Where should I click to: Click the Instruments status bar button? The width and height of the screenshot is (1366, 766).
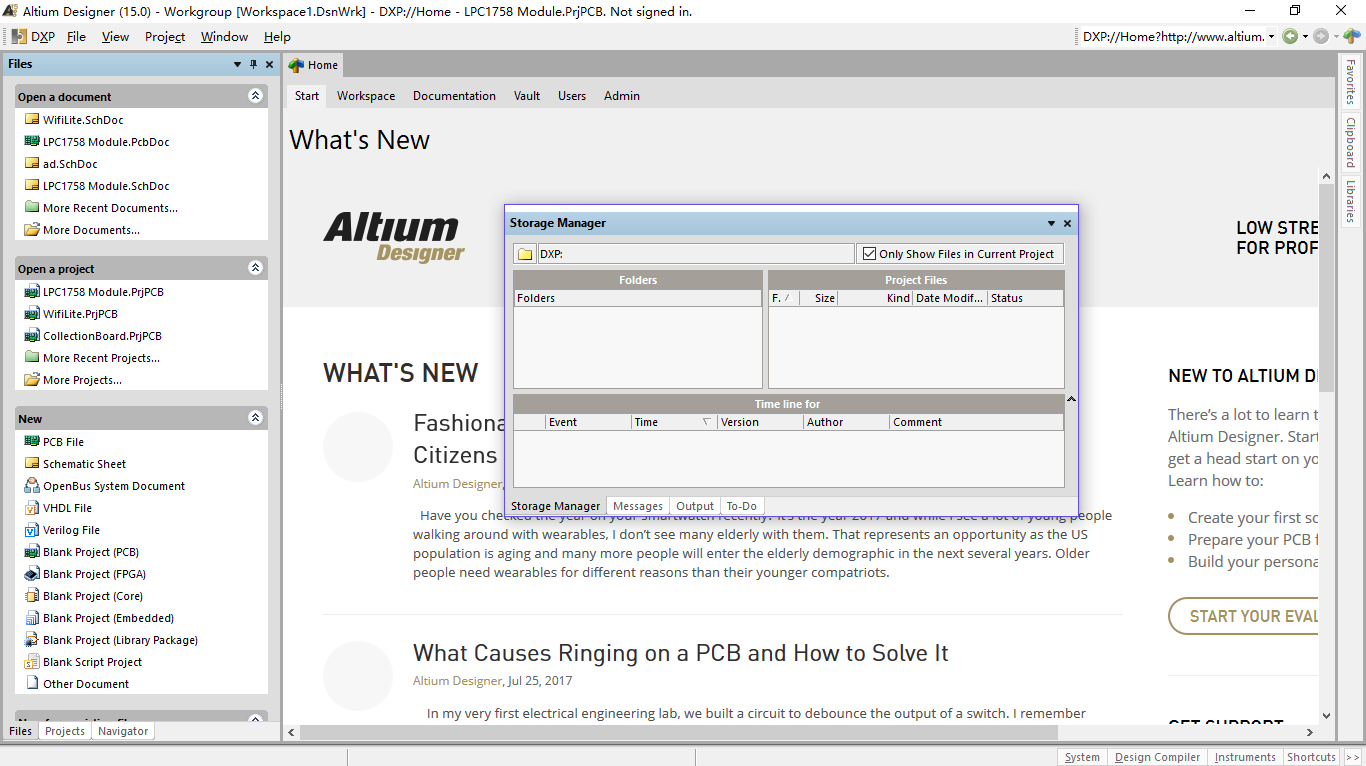(x=1245, y=757)
